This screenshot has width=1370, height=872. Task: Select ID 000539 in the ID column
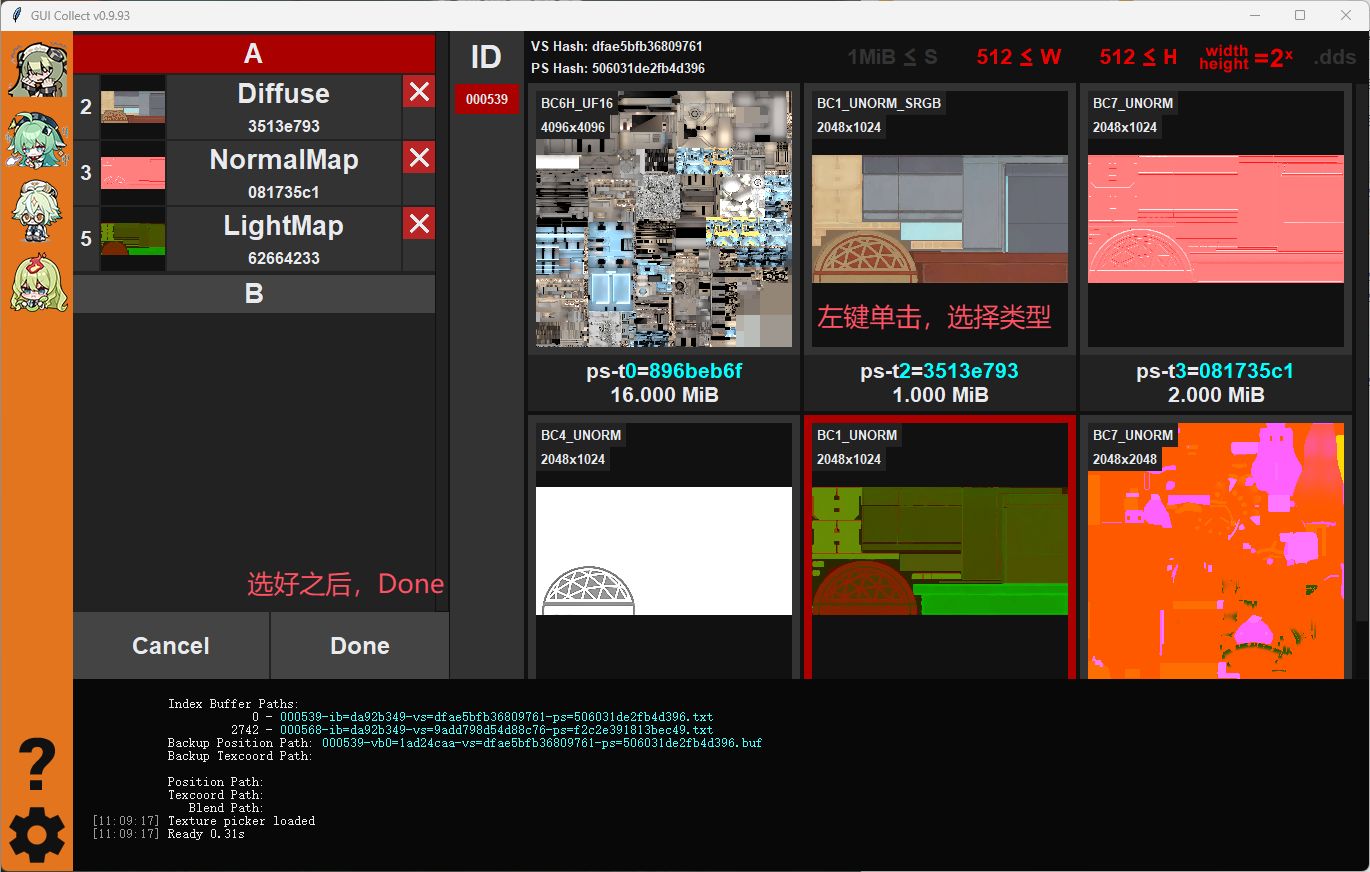tap(486, 99)
